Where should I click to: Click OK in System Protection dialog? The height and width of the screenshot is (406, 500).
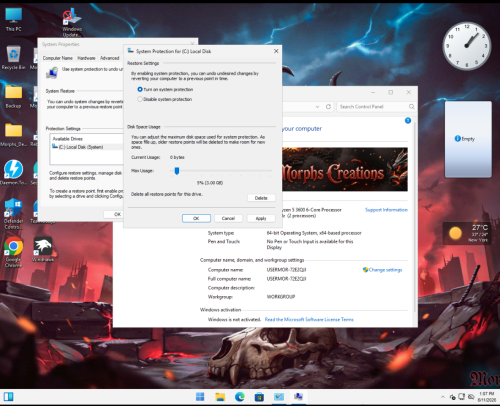tap(196, 218)
